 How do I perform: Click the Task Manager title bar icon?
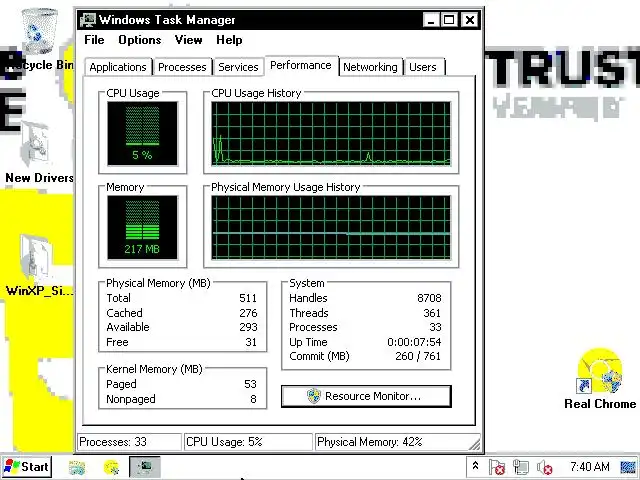[88, 20]
